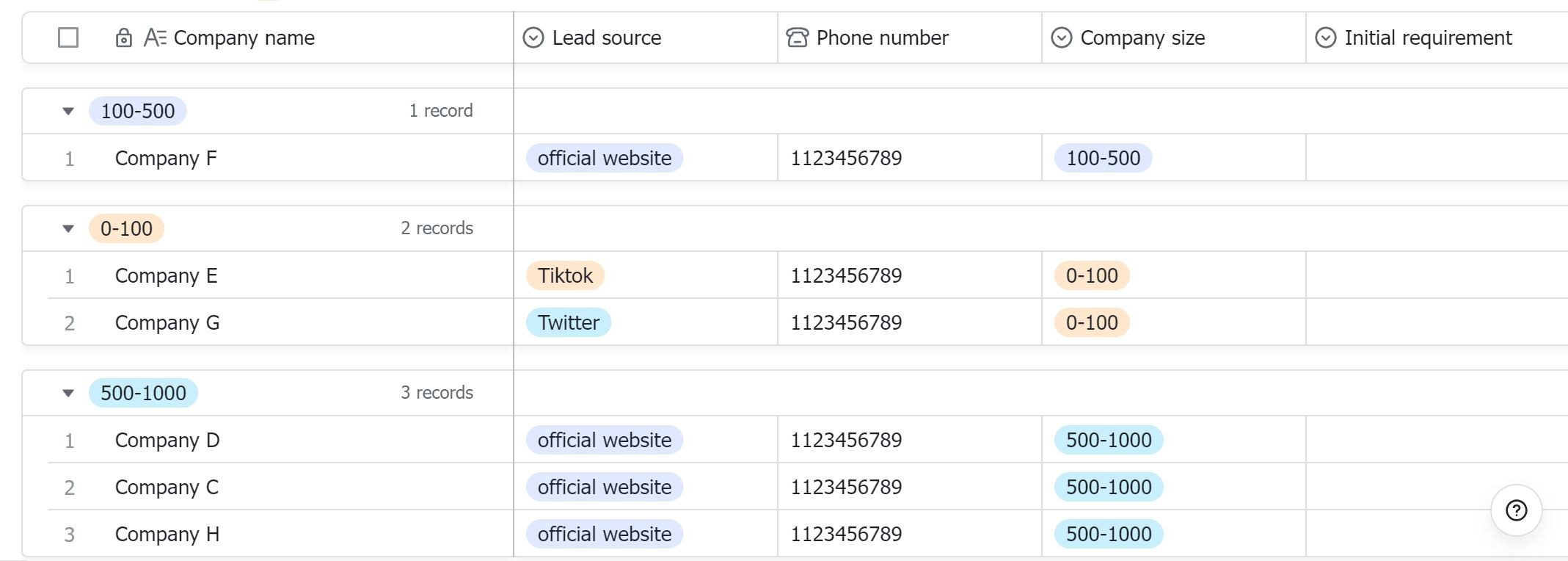1568x561 pixels.
Task: Click the Lead source column header
Action: pos(606,37)
